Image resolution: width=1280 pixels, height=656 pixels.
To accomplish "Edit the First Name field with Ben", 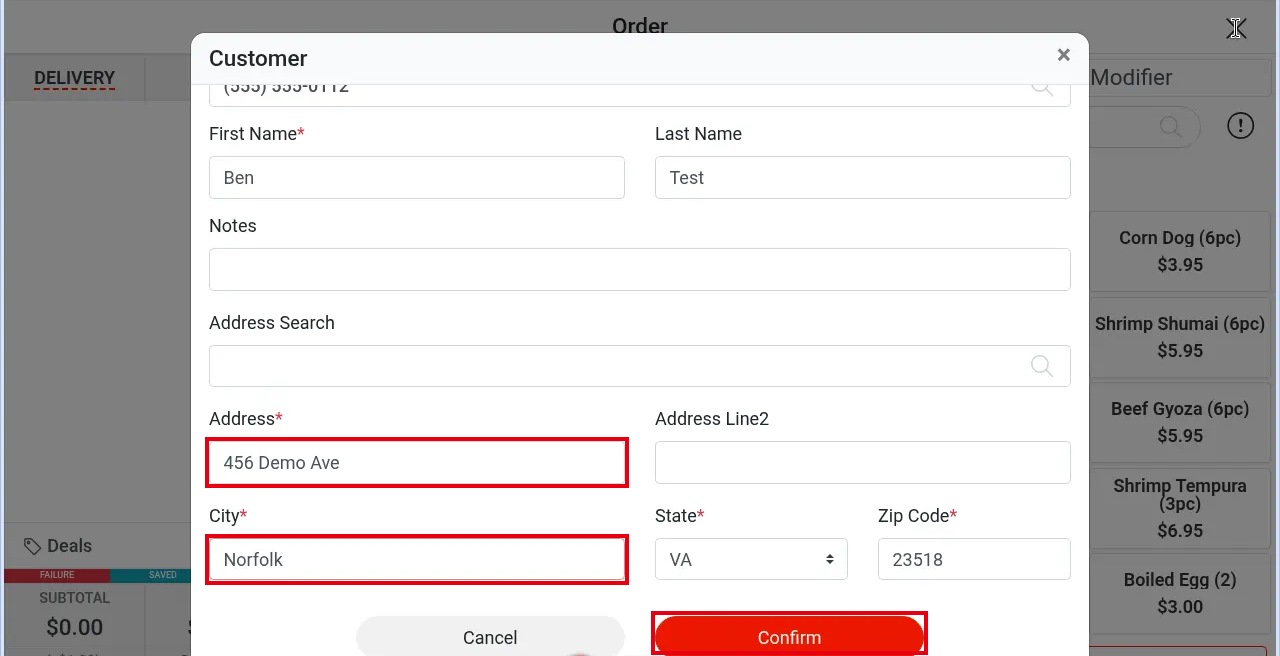I will [x=417, y=177].
